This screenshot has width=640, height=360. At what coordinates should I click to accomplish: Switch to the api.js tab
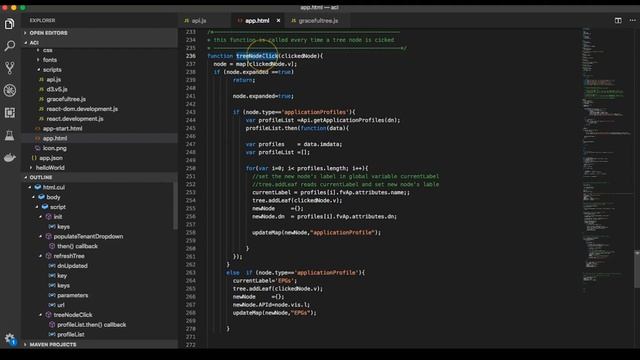(200, 20)
